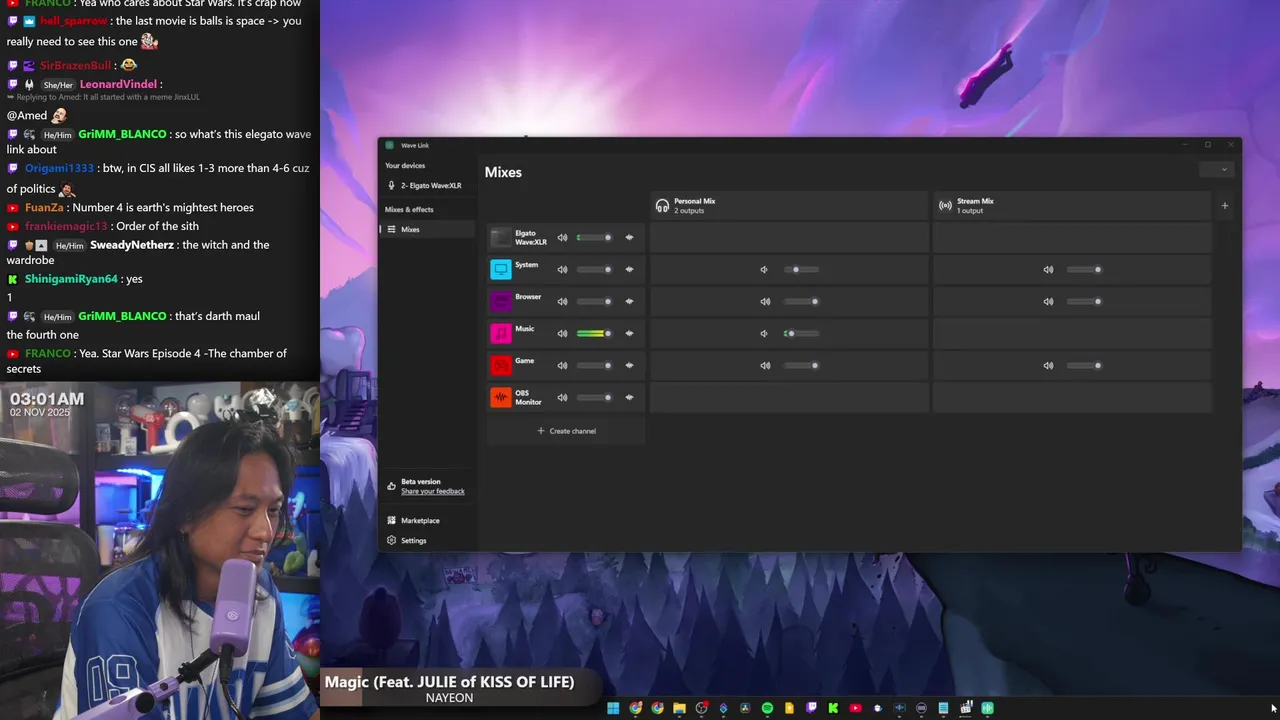1280x720 pixels.
Task: Mute the System channel input
Action: (x=562, y=269)
